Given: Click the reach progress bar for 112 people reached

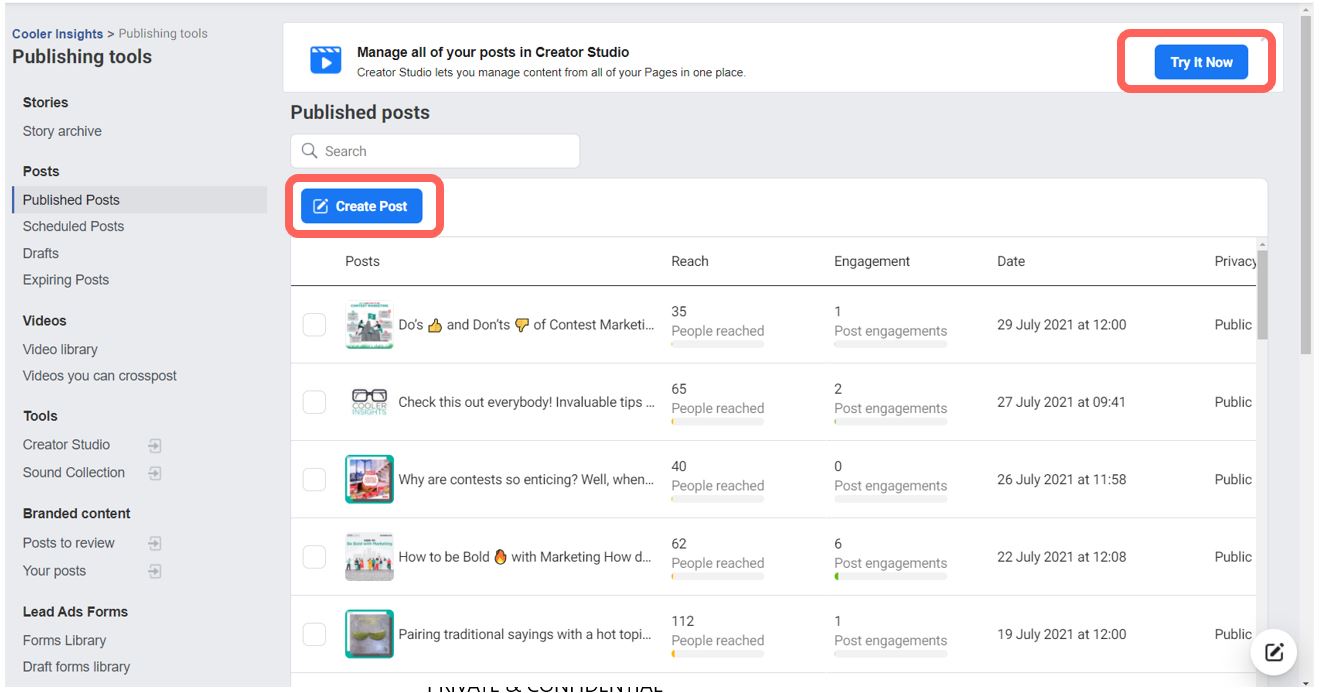Looking at the screenshot, I should (718, 654).
